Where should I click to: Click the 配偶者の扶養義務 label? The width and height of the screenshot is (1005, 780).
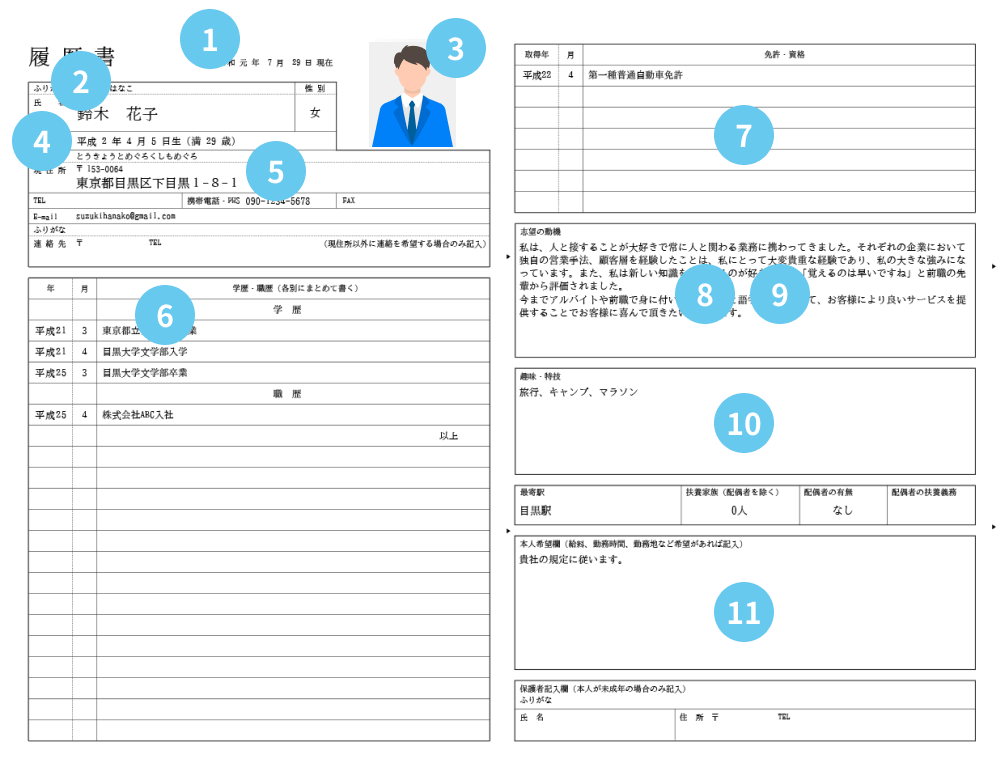[x=924, y=492]
